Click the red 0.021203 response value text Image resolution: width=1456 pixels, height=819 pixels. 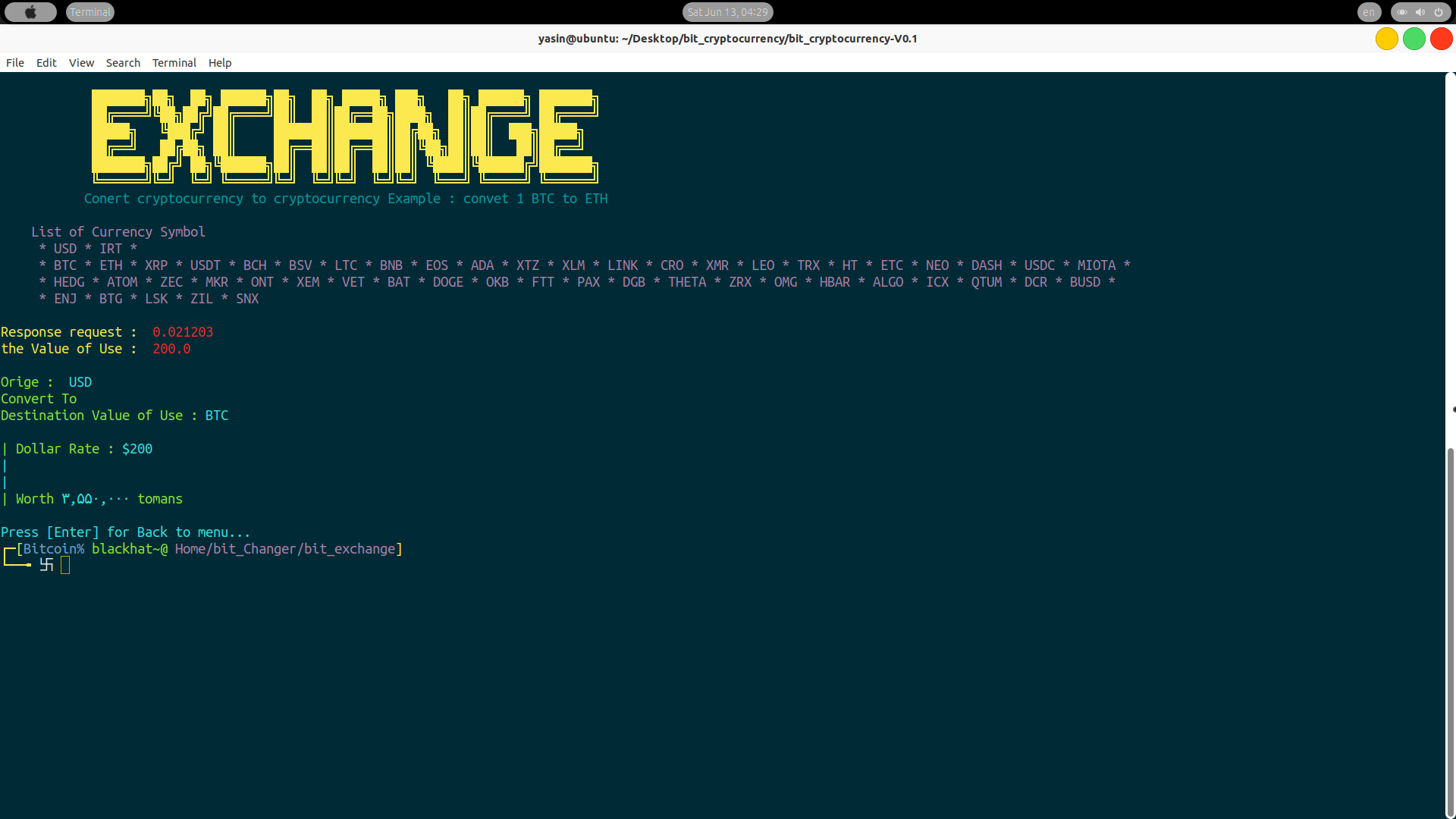click(183, 332)
